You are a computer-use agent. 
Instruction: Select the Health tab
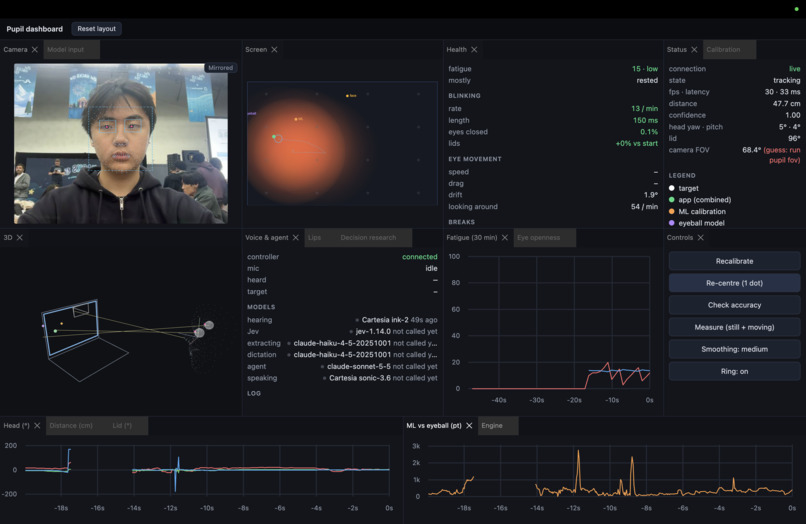click(456, 49)
